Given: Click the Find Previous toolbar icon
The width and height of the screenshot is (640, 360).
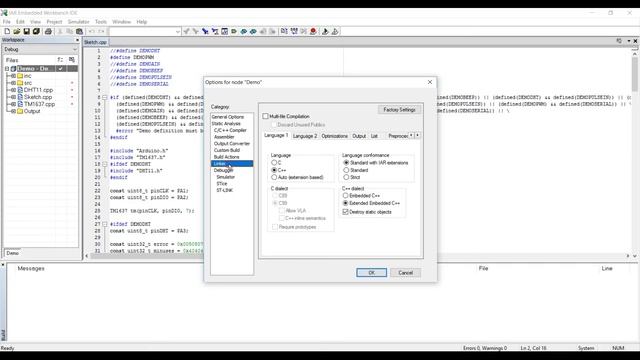Looking at the screenshot, I should point(186,31).
